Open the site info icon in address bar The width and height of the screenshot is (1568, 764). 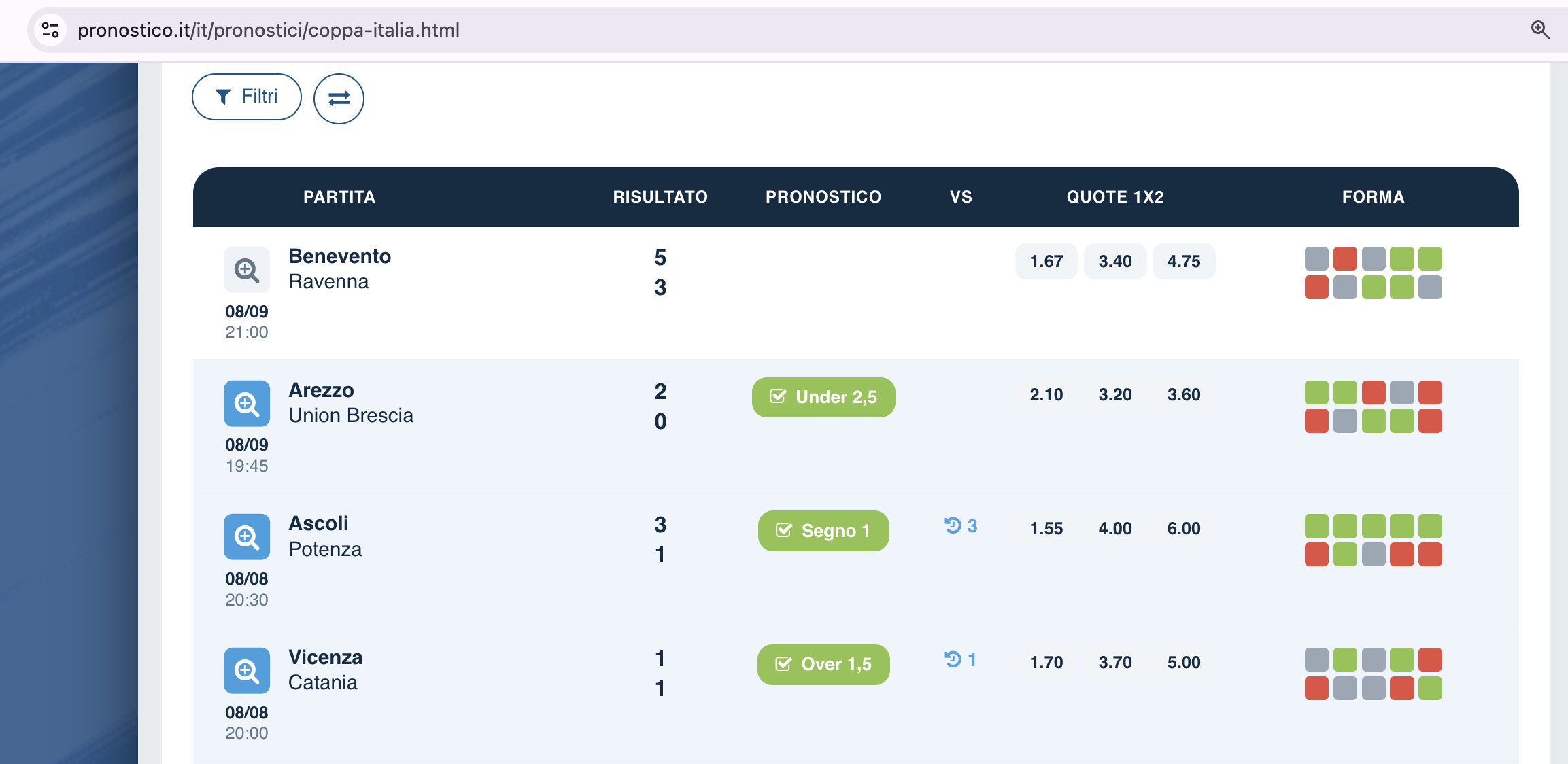coord(50,30)
